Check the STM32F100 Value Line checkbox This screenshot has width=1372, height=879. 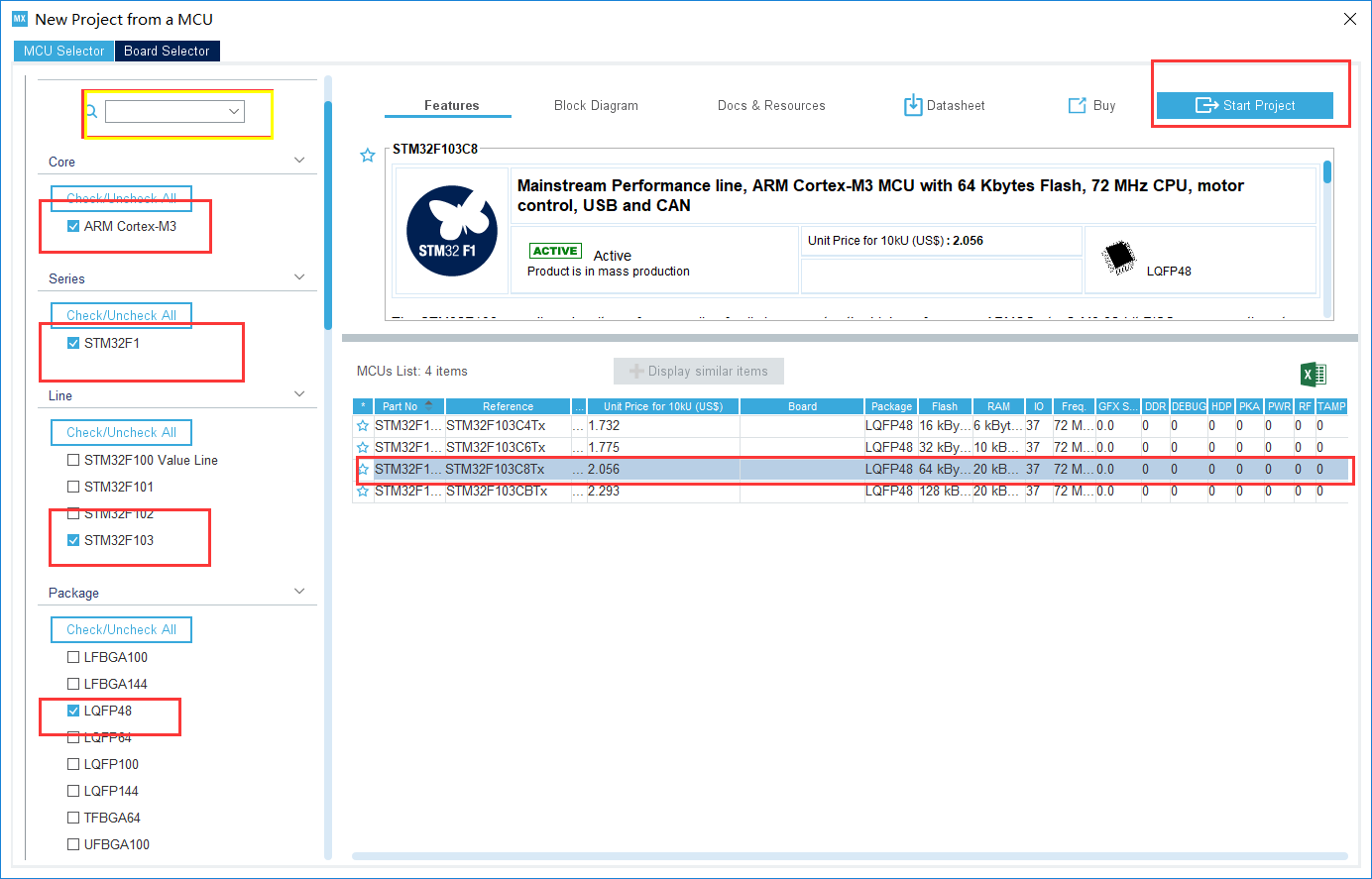(73, 460)
